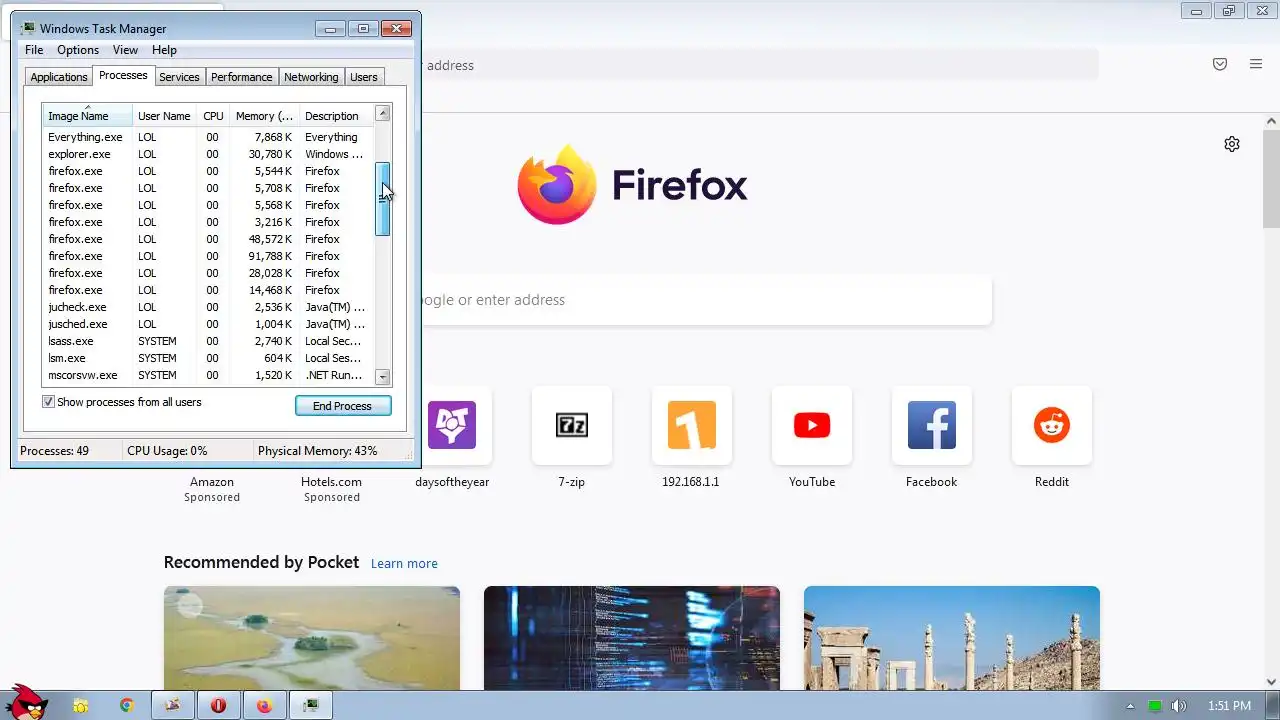The width and height of the screenshot is (1280, 720).
Task: Open the Facebook shortcut tile
Action: tap(932, 425)
